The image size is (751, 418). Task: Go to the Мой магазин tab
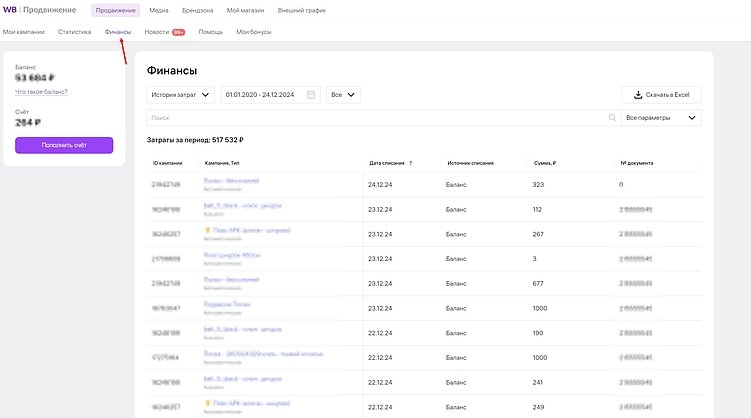(x=245, y=10)
